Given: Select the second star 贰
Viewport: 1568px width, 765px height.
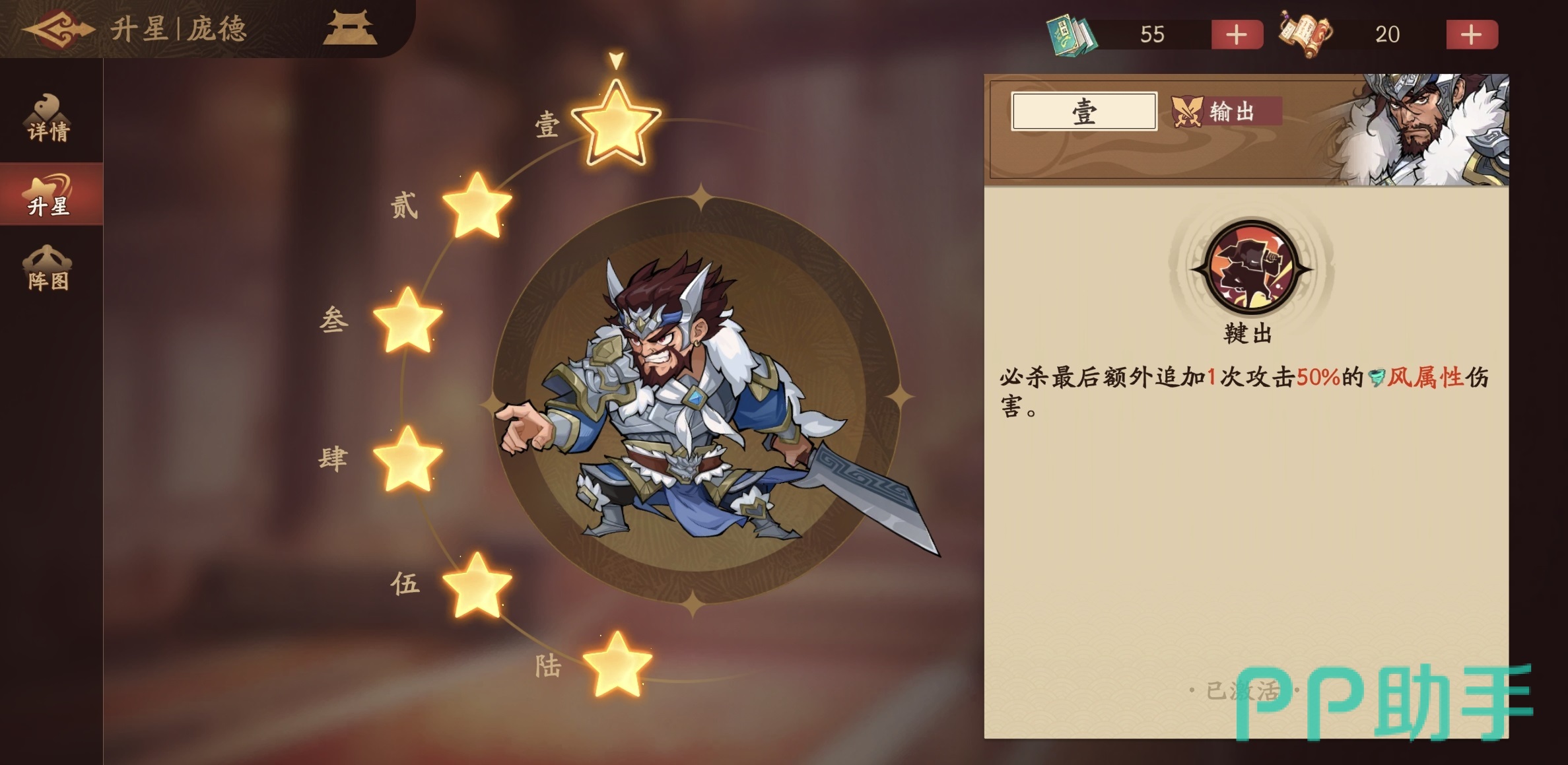Looking at the screenshot, I should tap(477, 205).
